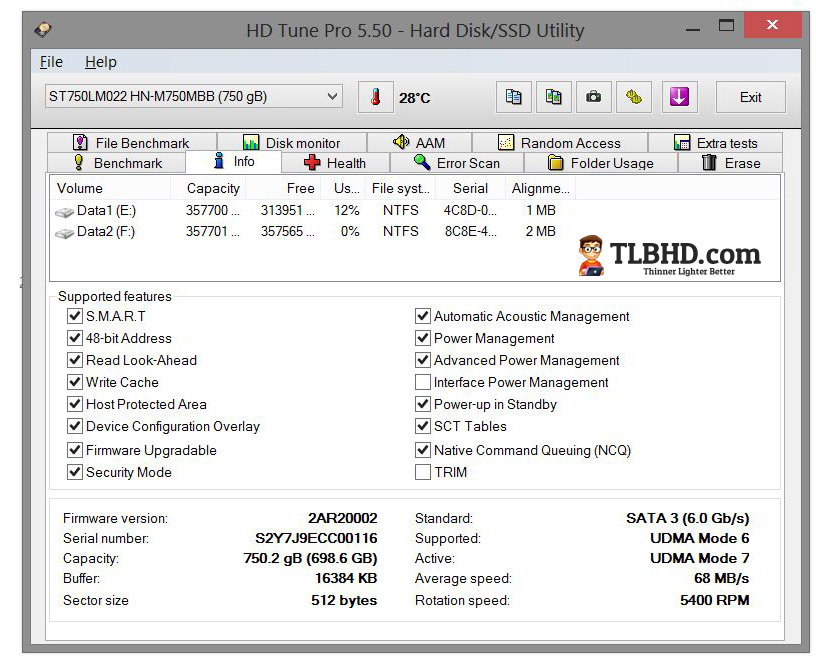This screenshot has width=816, height=664.
Task: Toggle the 48-bit Address checkbox
Action: (75, 338)
